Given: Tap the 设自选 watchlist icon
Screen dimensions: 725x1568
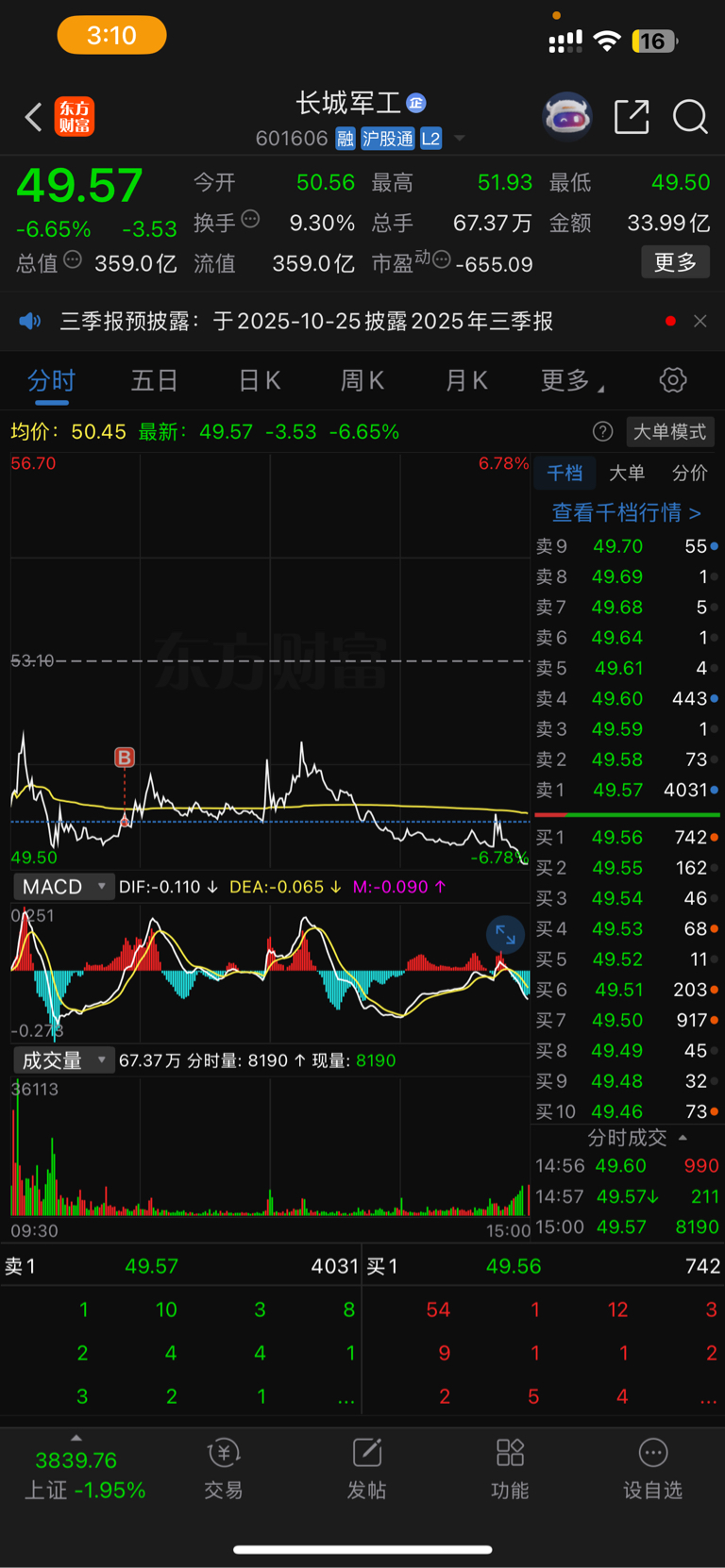Looking at the screenshot, I should [x=652, y=1470].
